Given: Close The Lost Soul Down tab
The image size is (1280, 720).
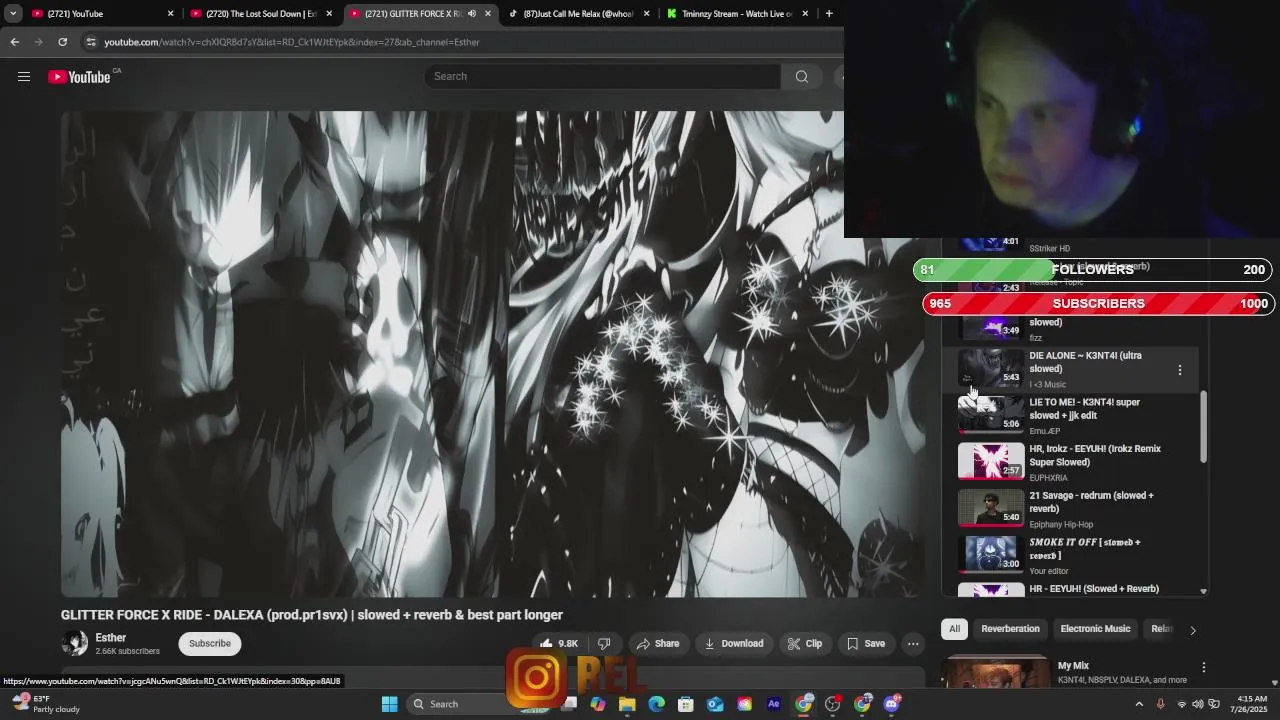Looking at the screenshot, I should (329, 14).
